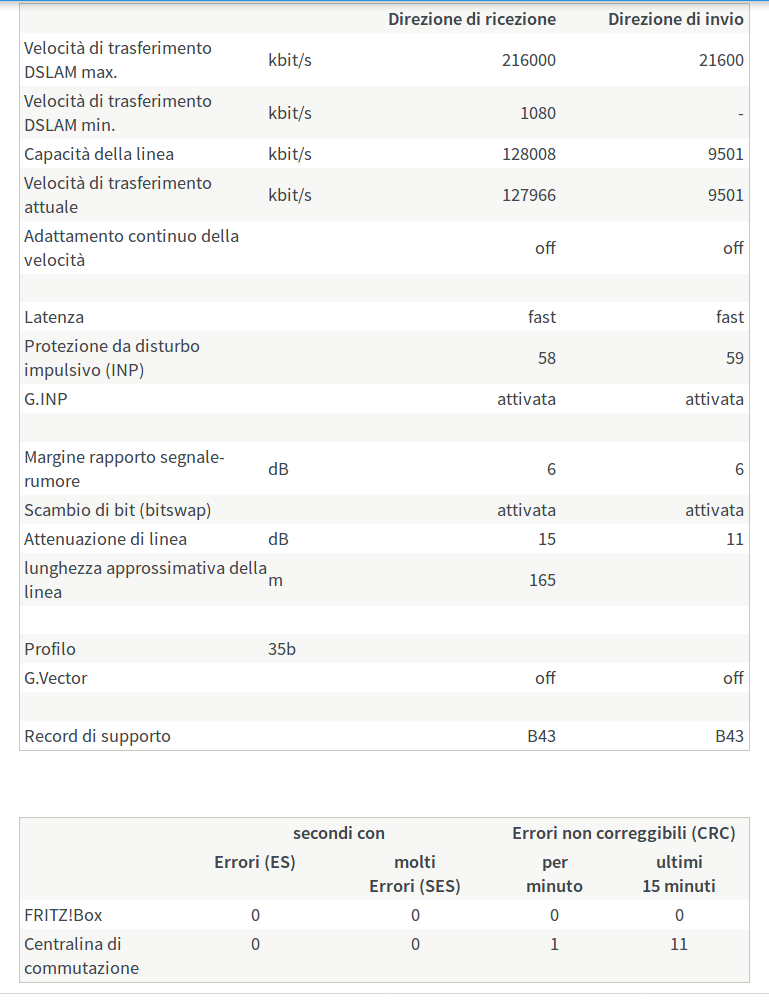
Task: Select the approximate line length value 165
Action: 542,580
